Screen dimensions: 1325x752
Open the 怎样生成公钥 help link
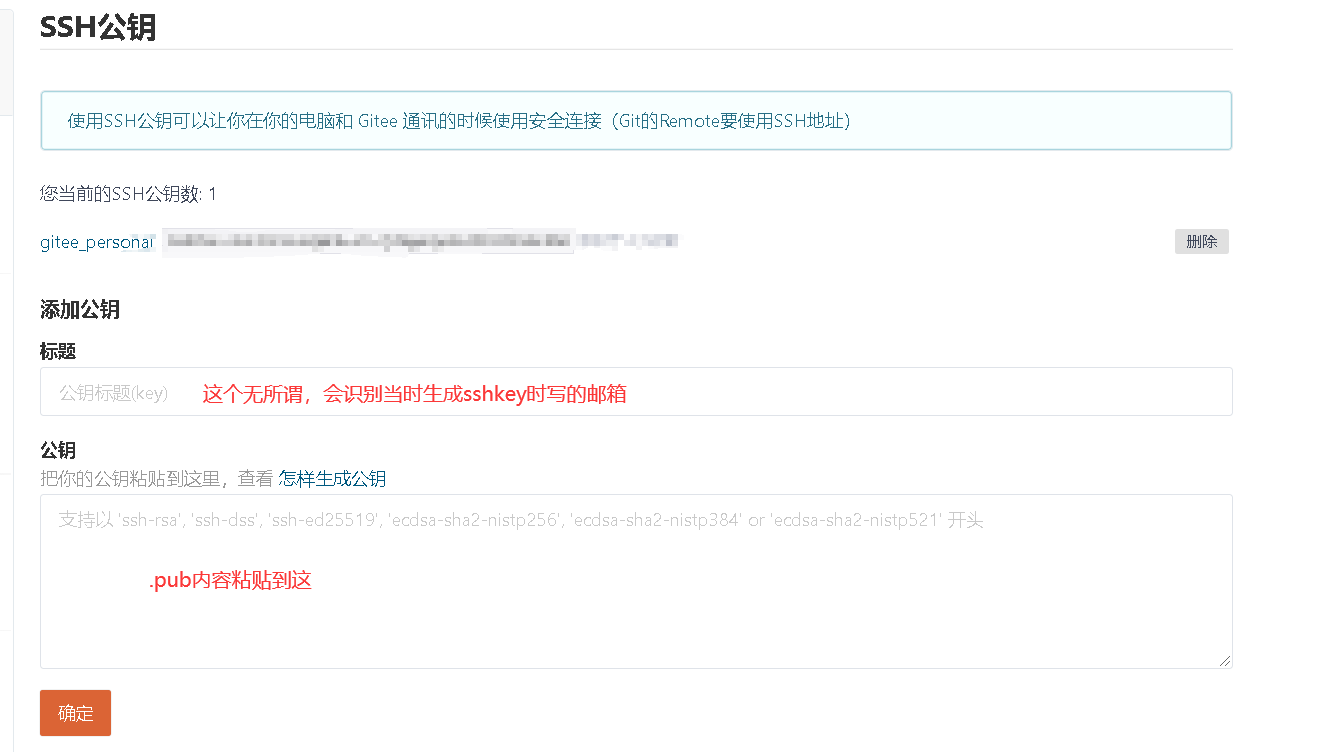click(332, 479)
